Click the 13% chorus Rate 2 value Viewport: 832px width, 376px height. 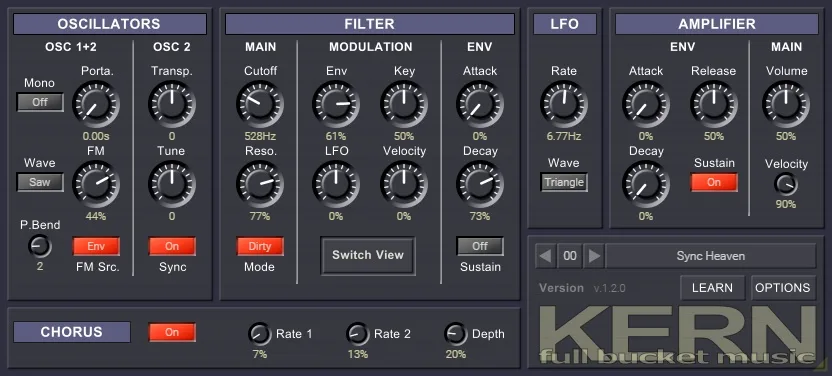(358, 354)
